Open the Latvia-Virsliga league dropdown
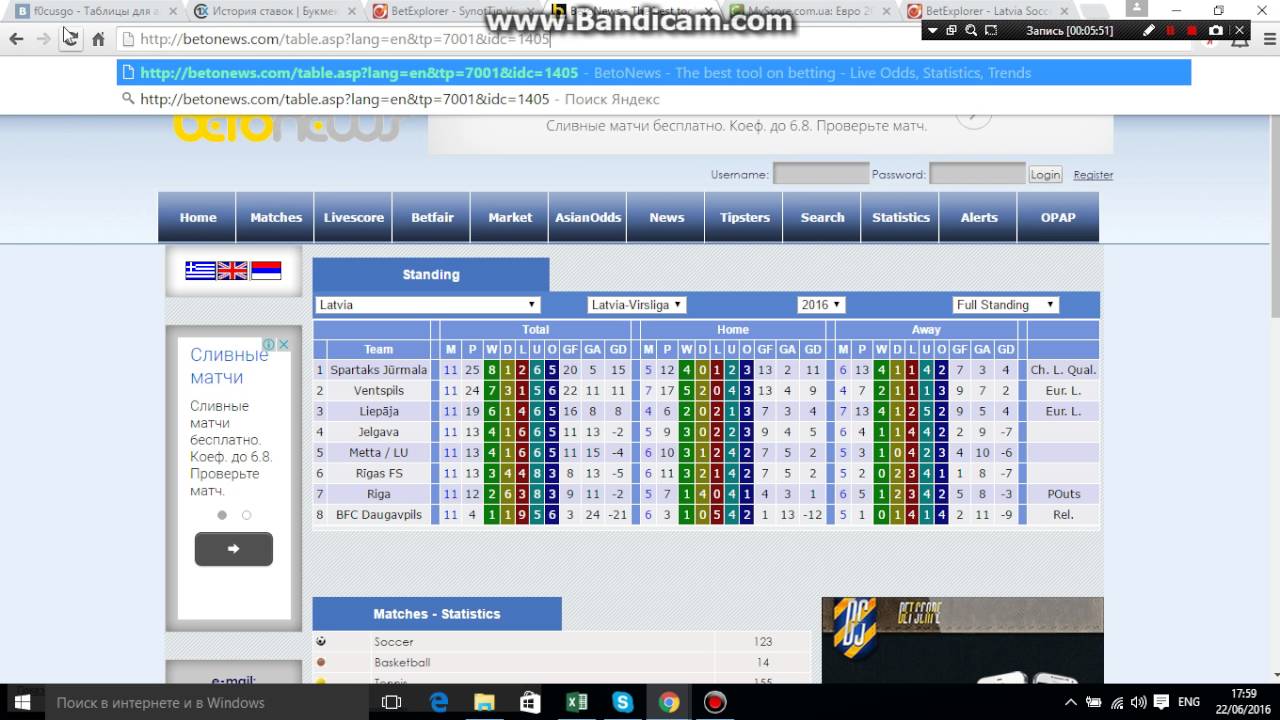 coord(636,305)
